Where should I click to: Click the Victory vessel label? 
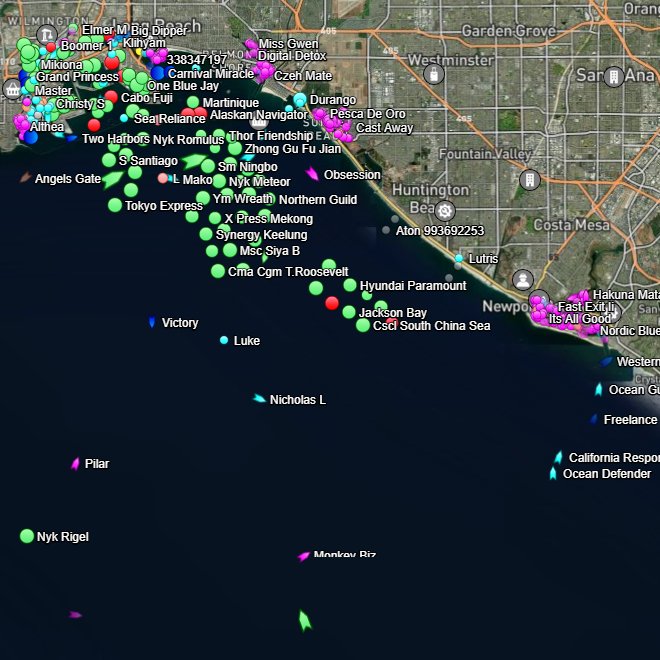point(180,323)
